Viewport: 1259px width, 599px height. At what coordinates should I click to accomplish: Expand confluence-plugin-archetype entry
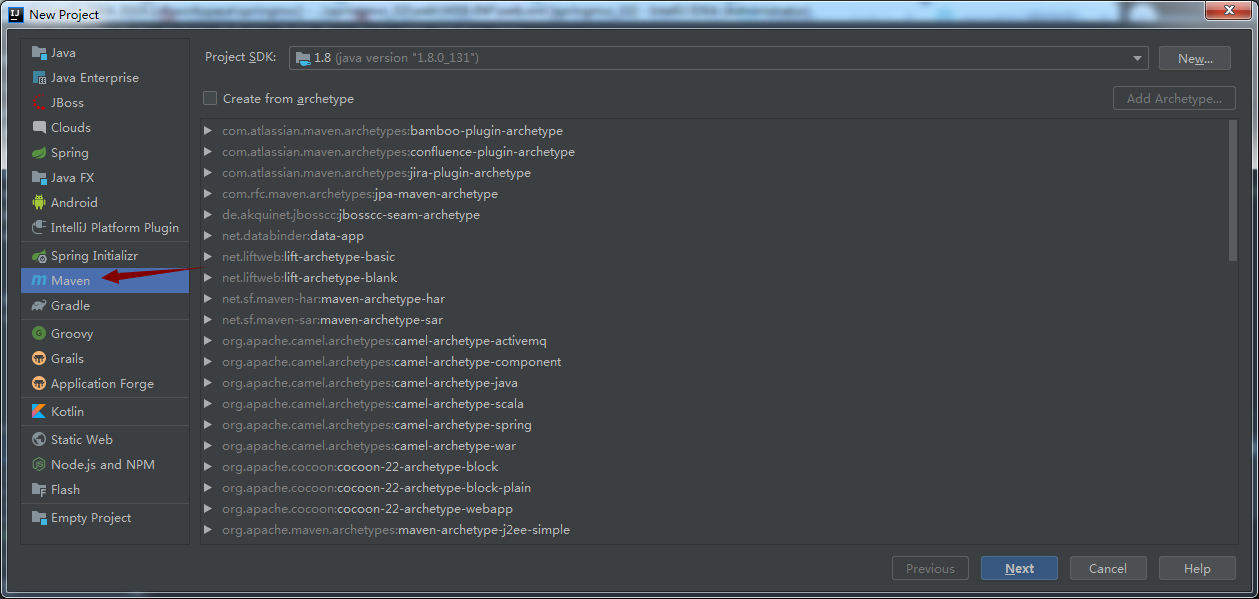click(x=208, y=152)
